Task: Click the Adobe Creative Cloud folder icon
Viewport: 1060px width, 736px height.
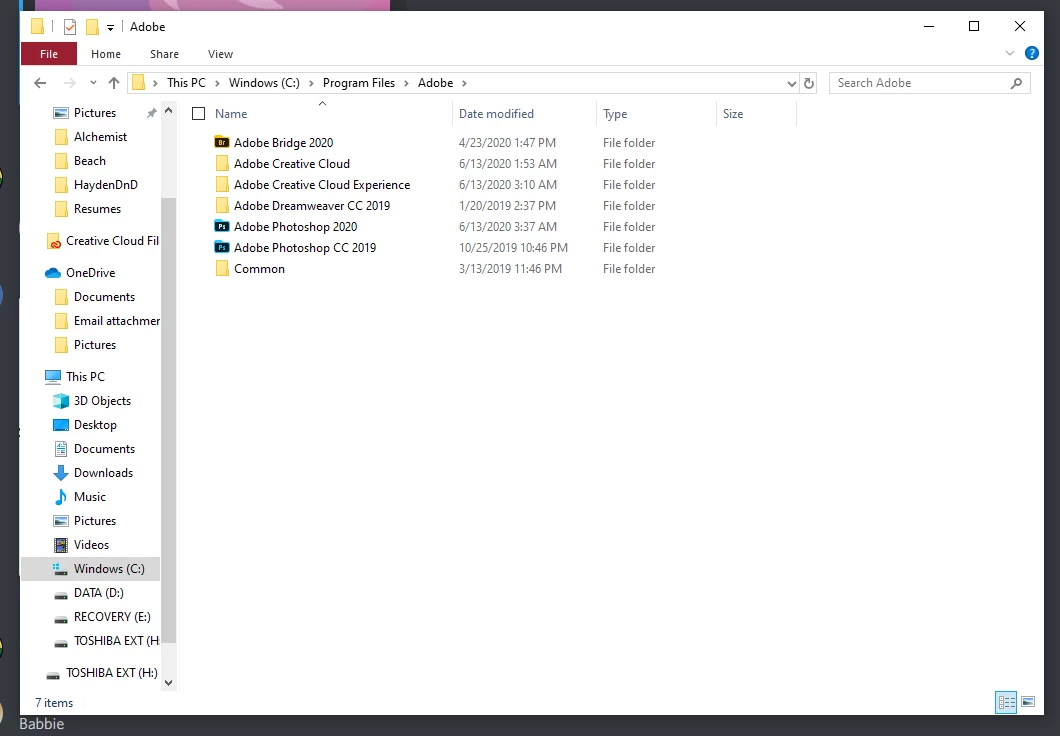Action: tap(222, 164)
